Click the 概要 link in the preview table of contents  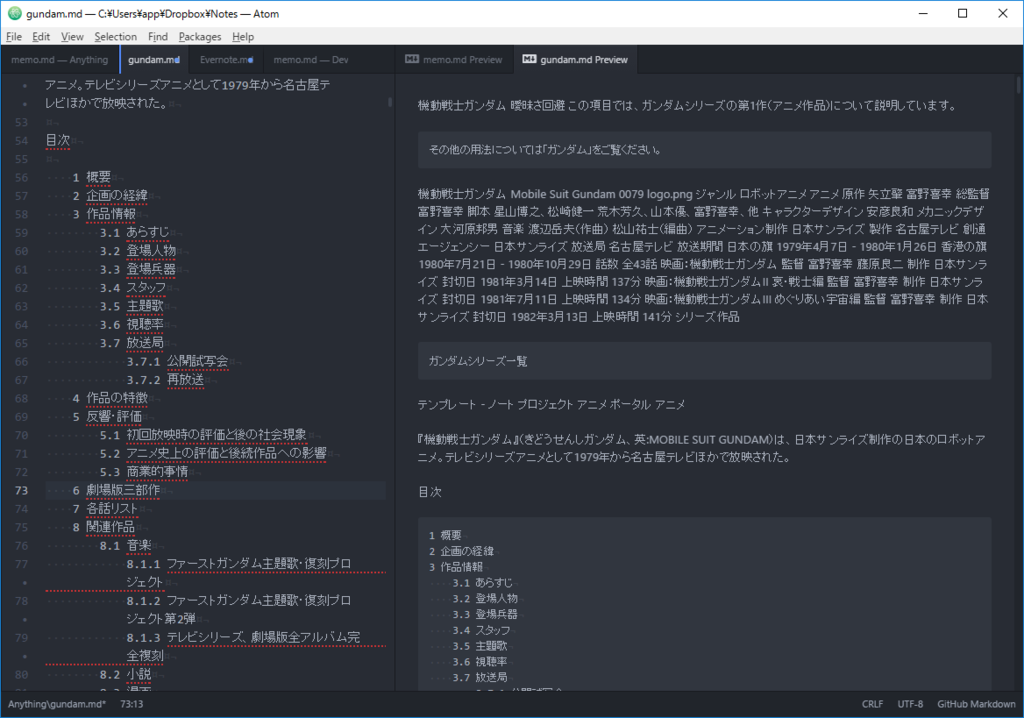click(x=449, y=536)
